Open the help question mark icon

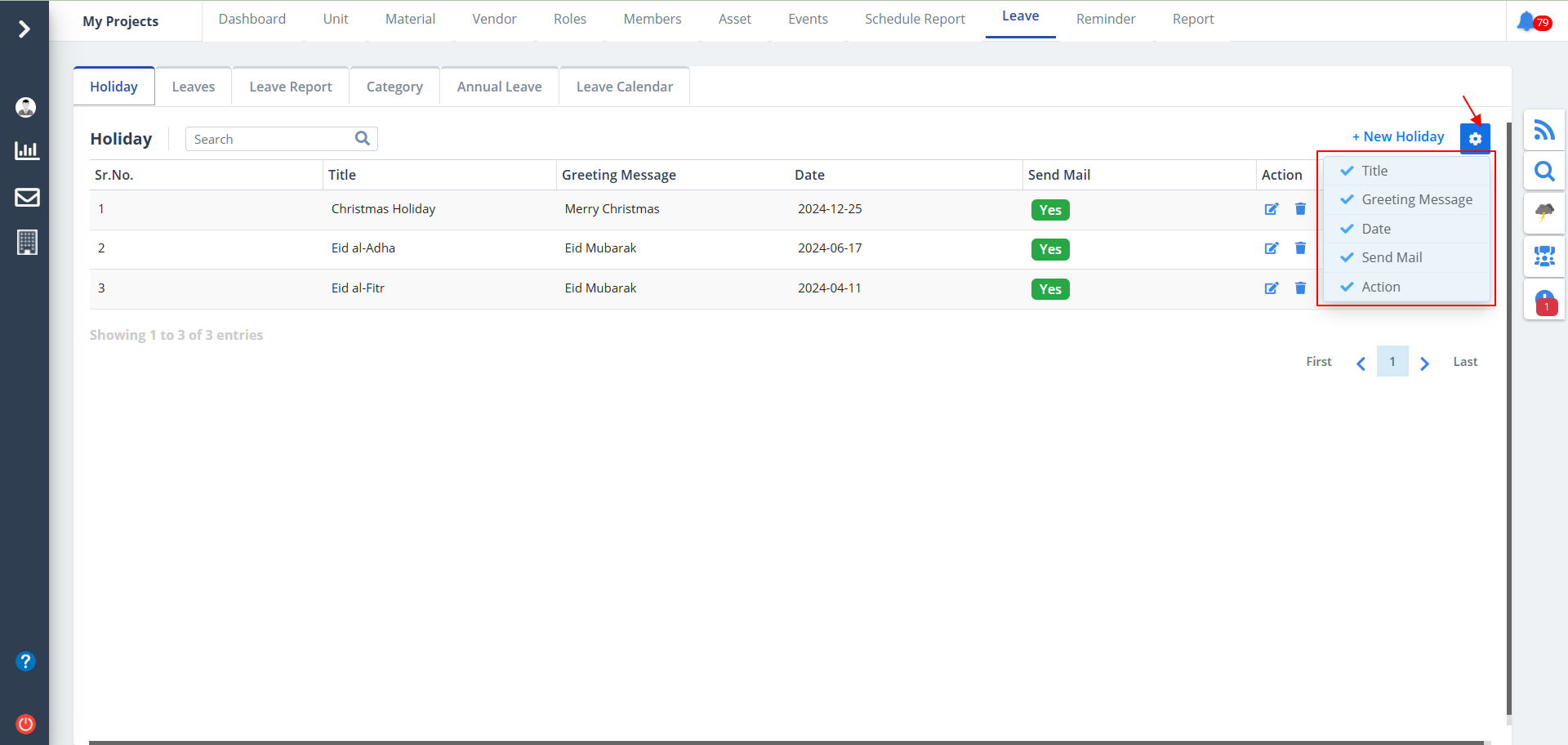point(25,661)
